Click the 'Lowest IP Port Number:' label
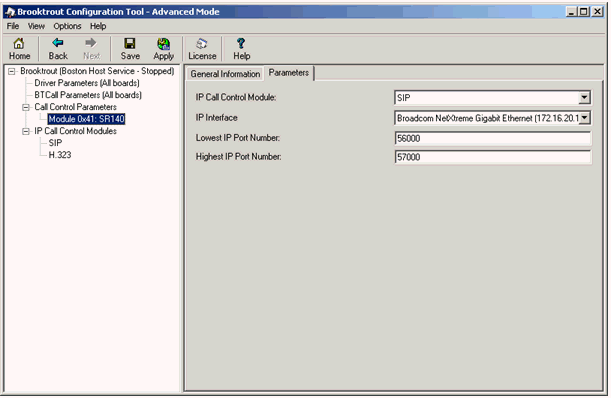Viewport: 611px width, 398px height. [x=238, y=138]
